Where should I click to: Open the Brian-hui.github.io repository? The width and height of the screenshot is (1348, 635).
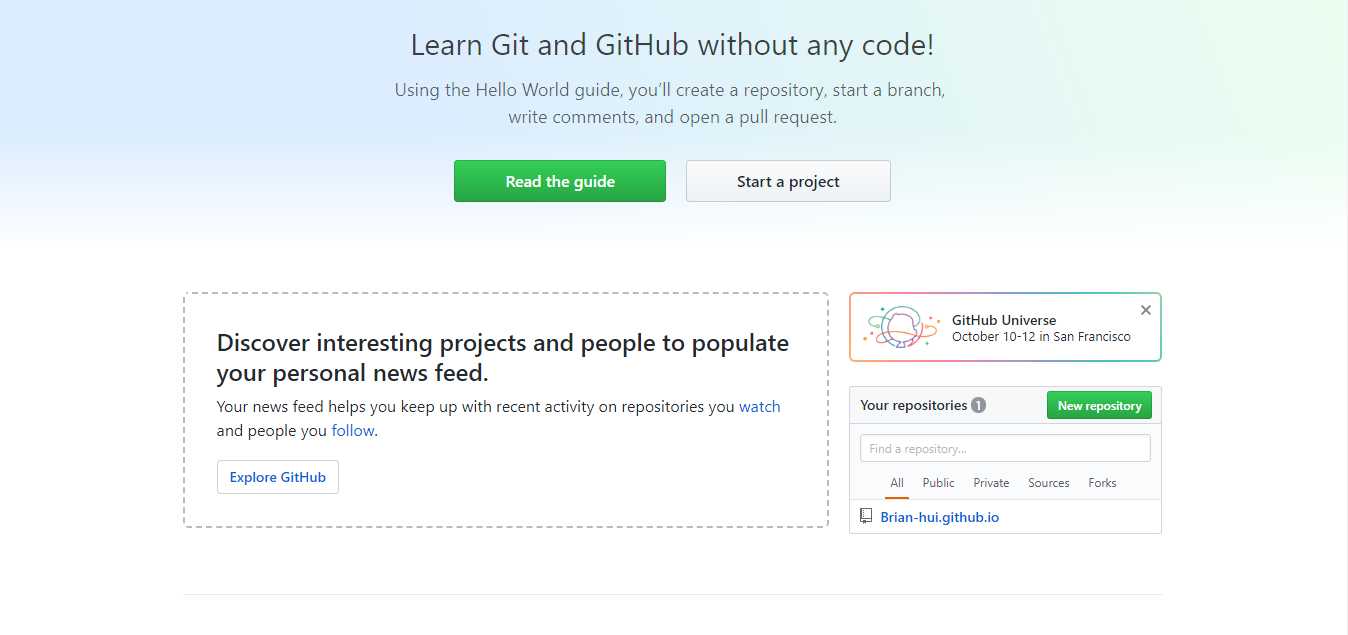(940, 517)
